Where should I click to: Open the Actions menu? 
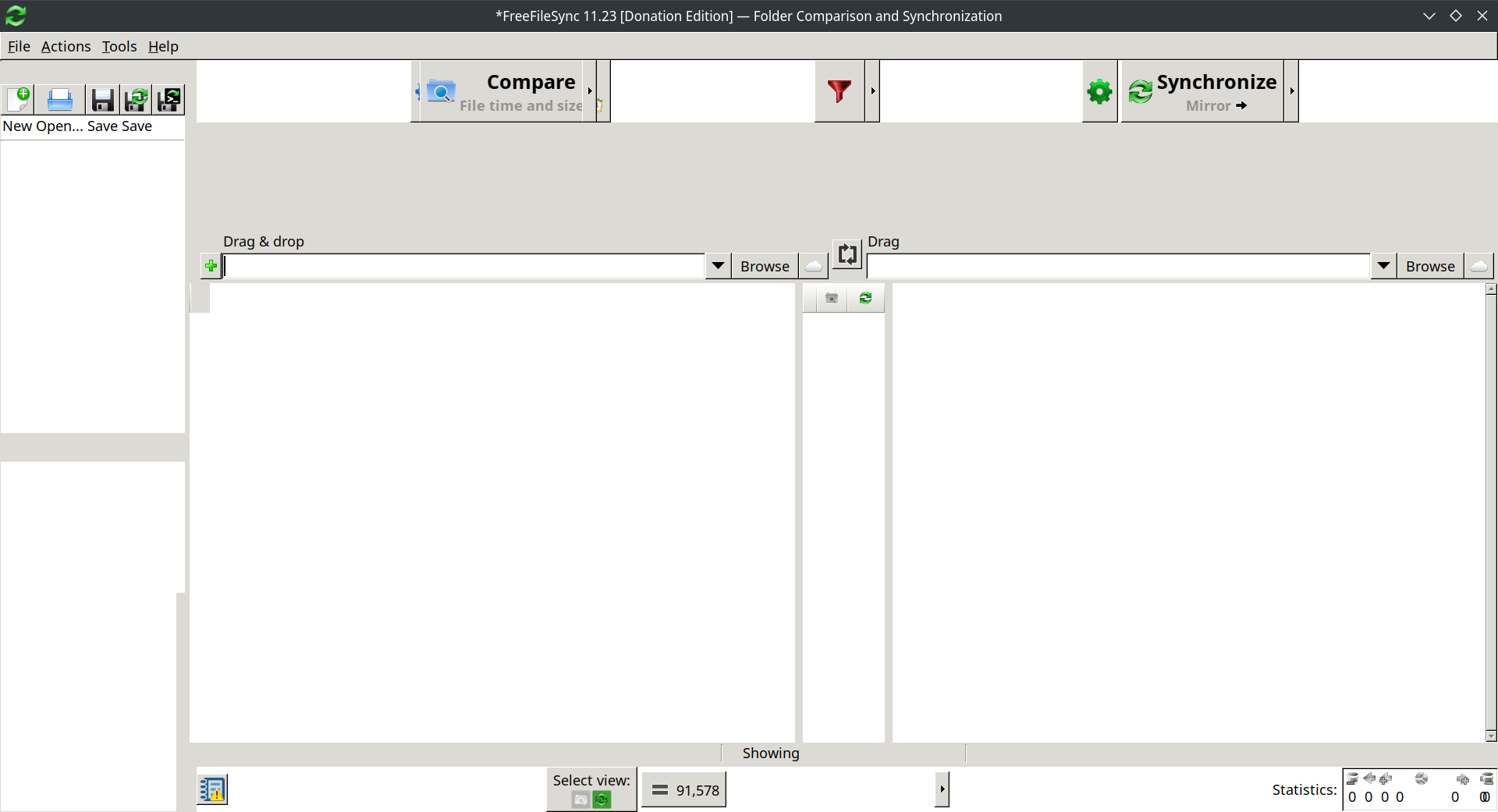[66, 47]
